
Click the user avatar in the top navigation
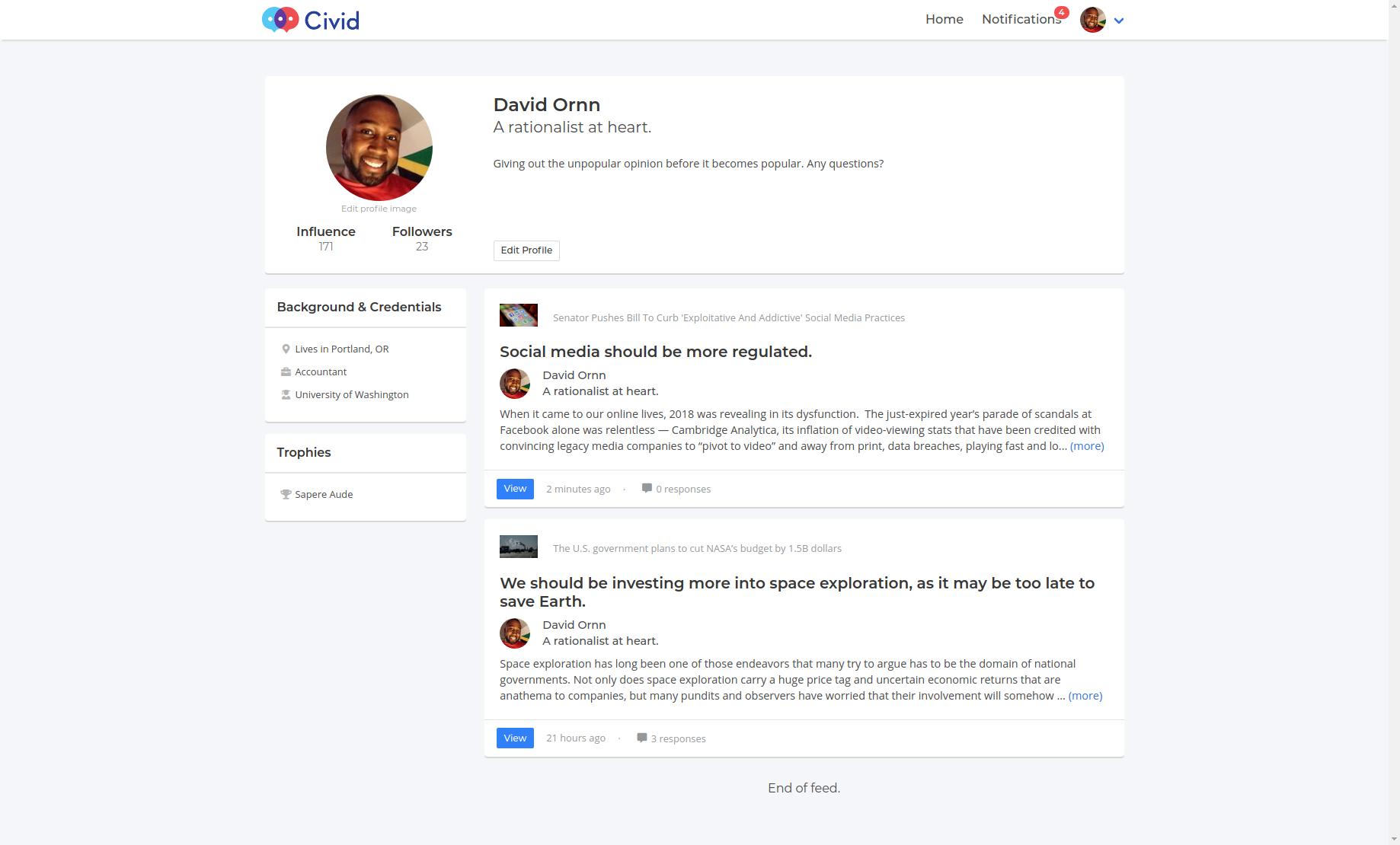(x=1092, y=20)
